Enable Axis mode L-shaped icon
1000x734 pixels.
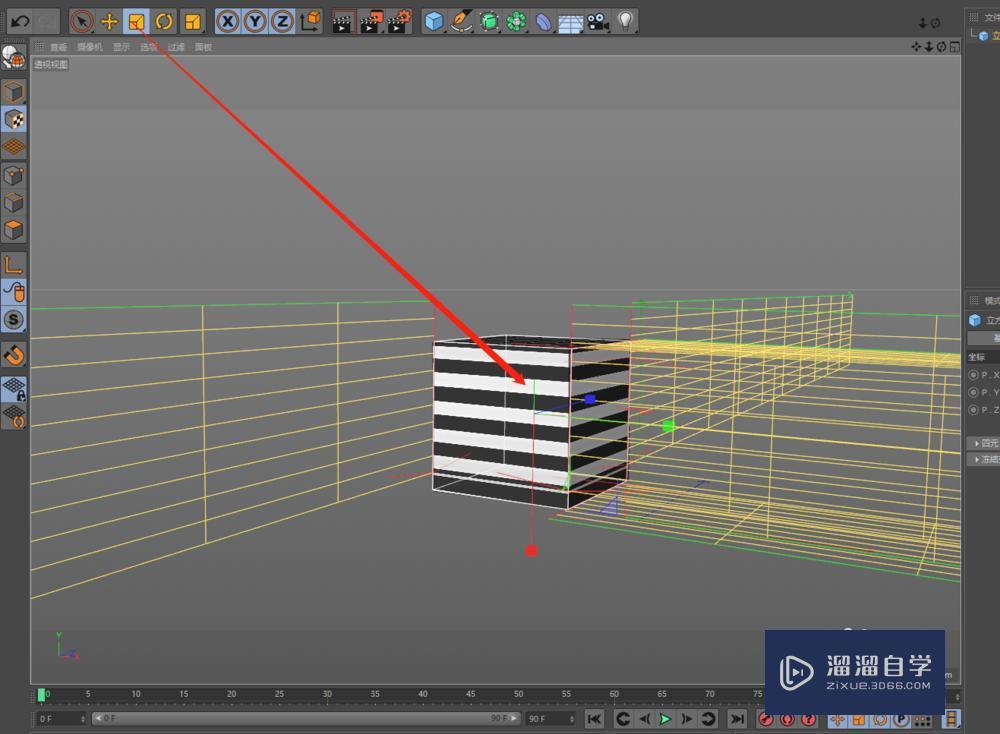click(x=13, y=265)
